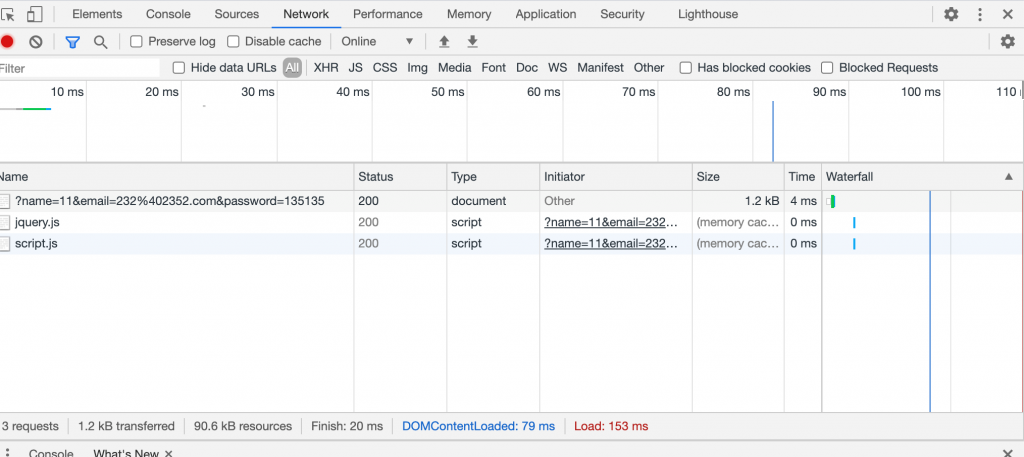
Task: Open initiator link for jquery.js request
Action: [x=611, y=222]
